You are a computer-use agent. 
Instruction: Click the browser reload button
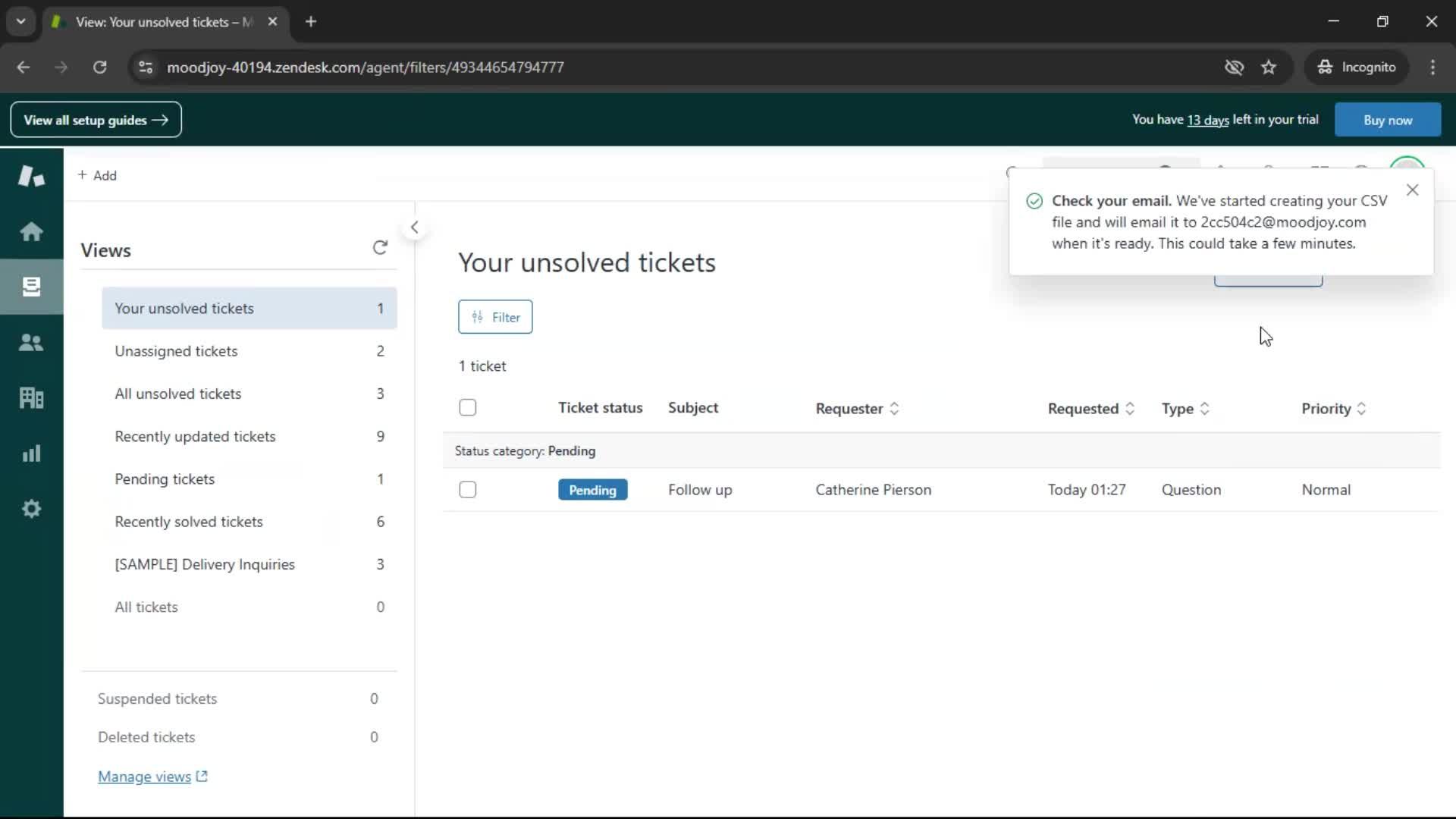[99, 67]
